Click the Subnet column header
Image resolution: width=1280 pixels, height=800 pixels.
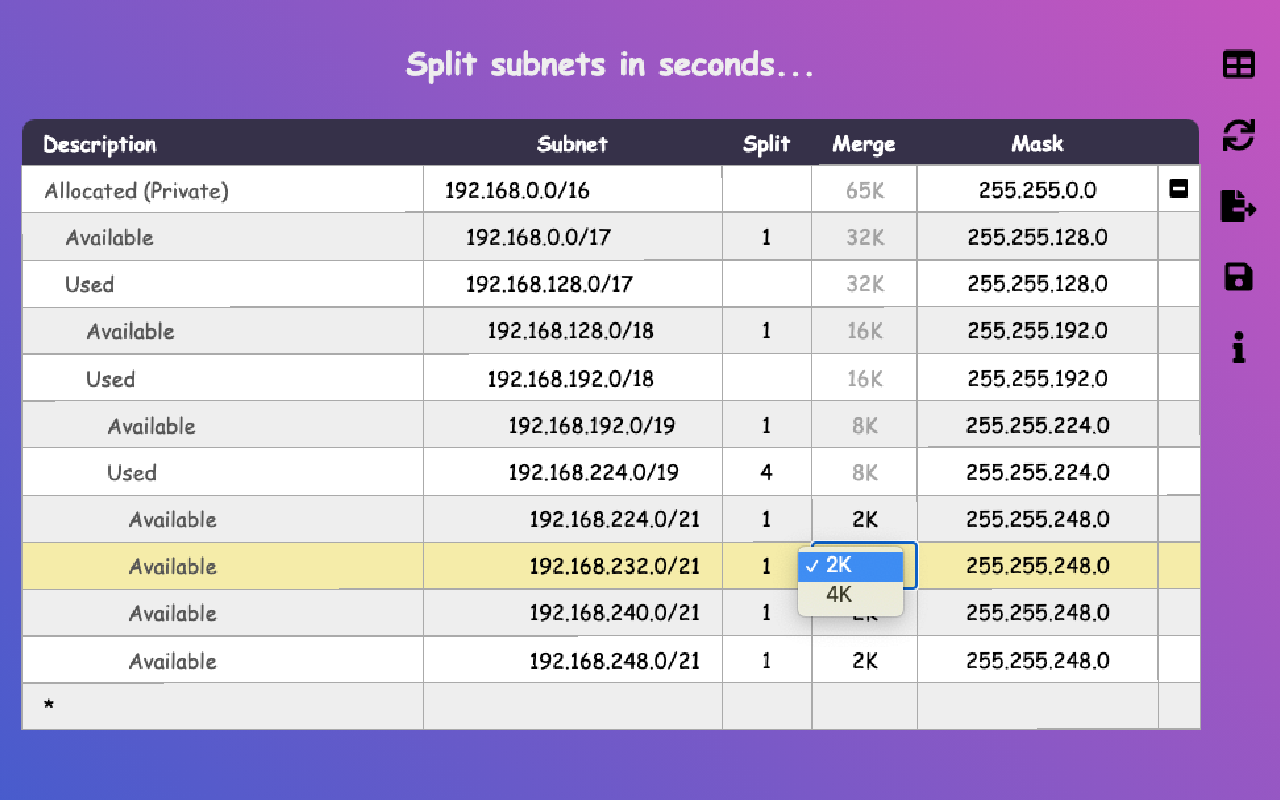[x=572, y=144]
